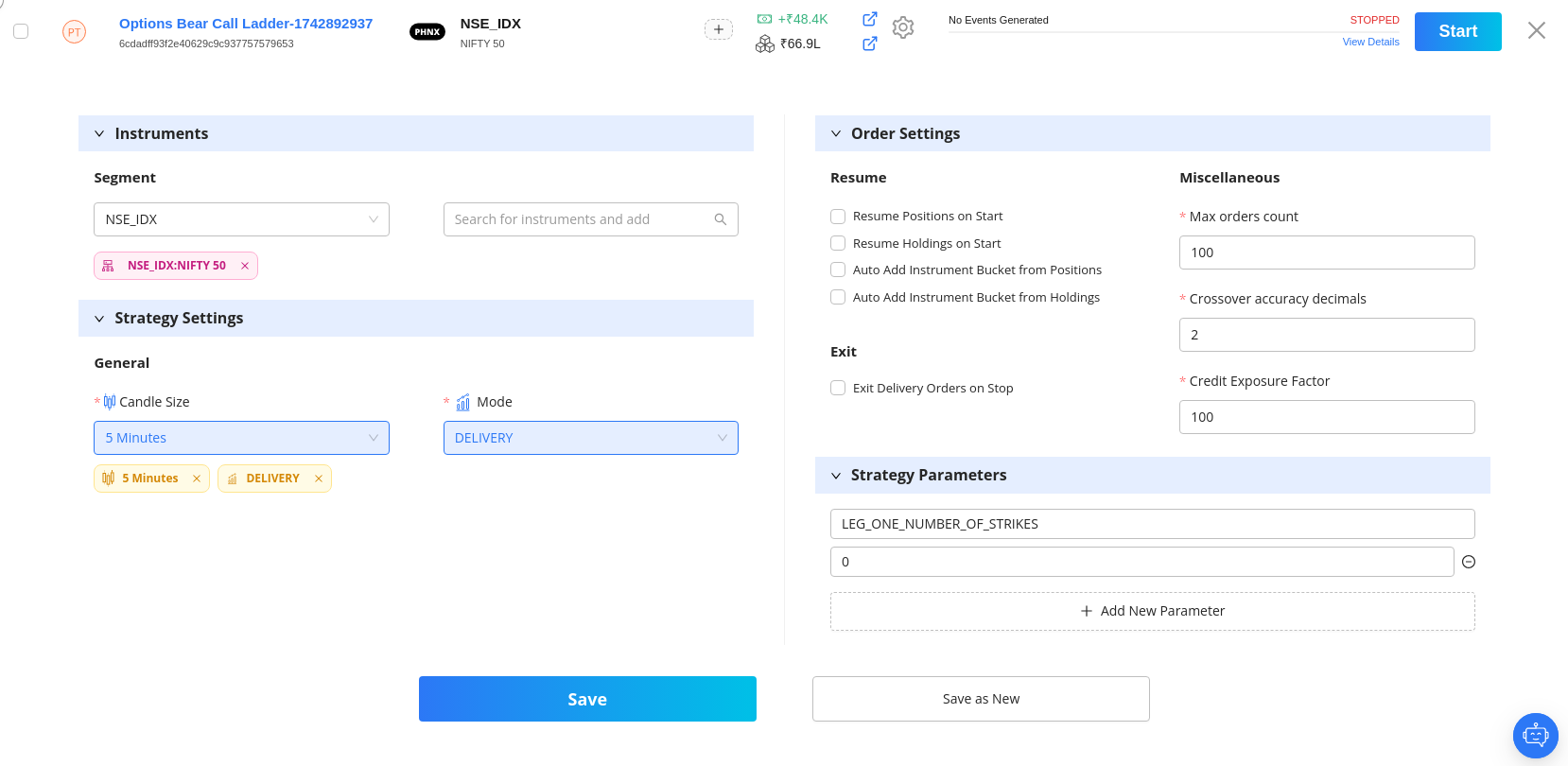Open the strategy settings gear icon

pyautogui.click(x=903, y=28)
